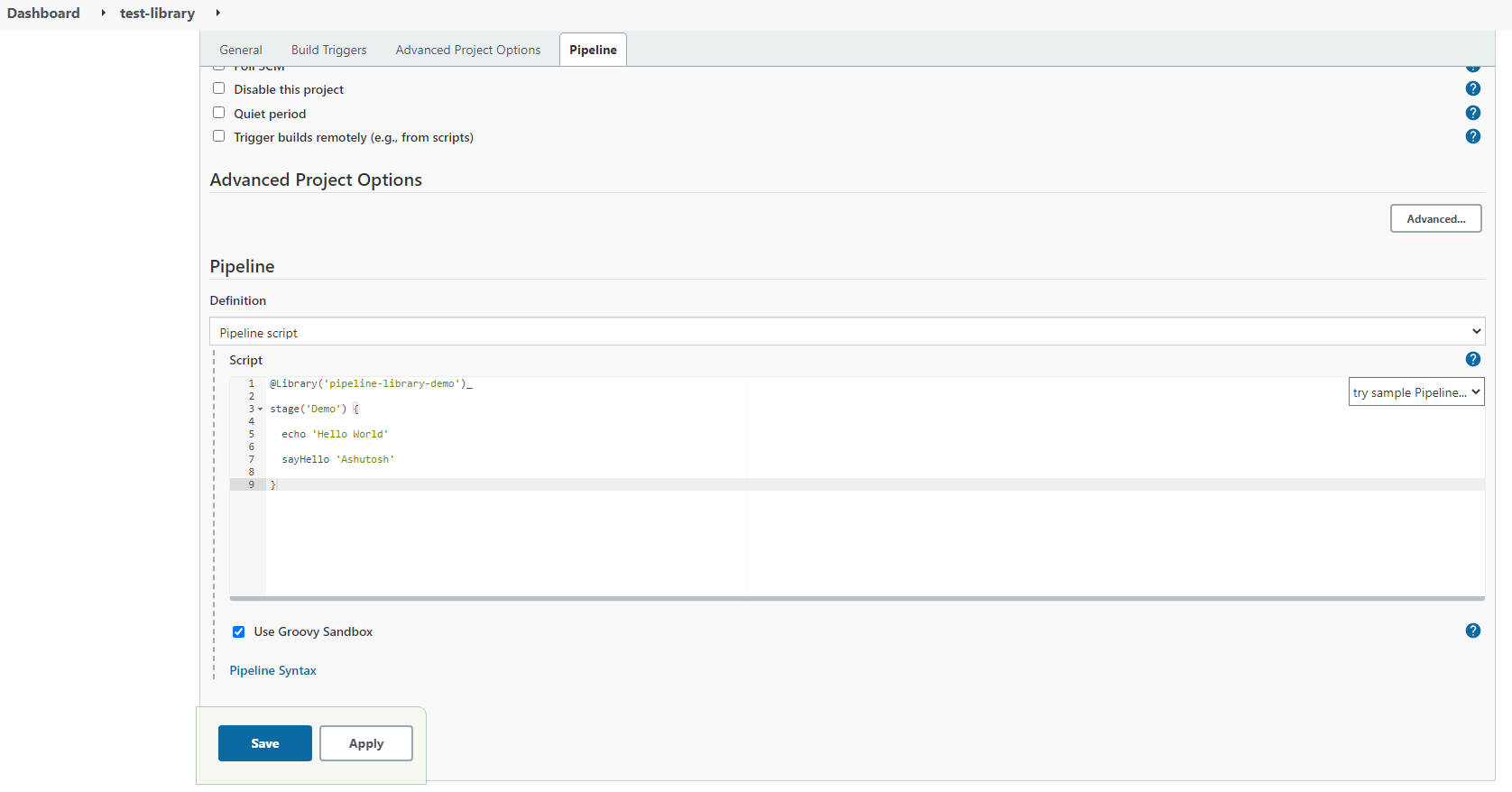Expand the Advanced... options button
This screenshot has height=792, width=1512.
1435,218
